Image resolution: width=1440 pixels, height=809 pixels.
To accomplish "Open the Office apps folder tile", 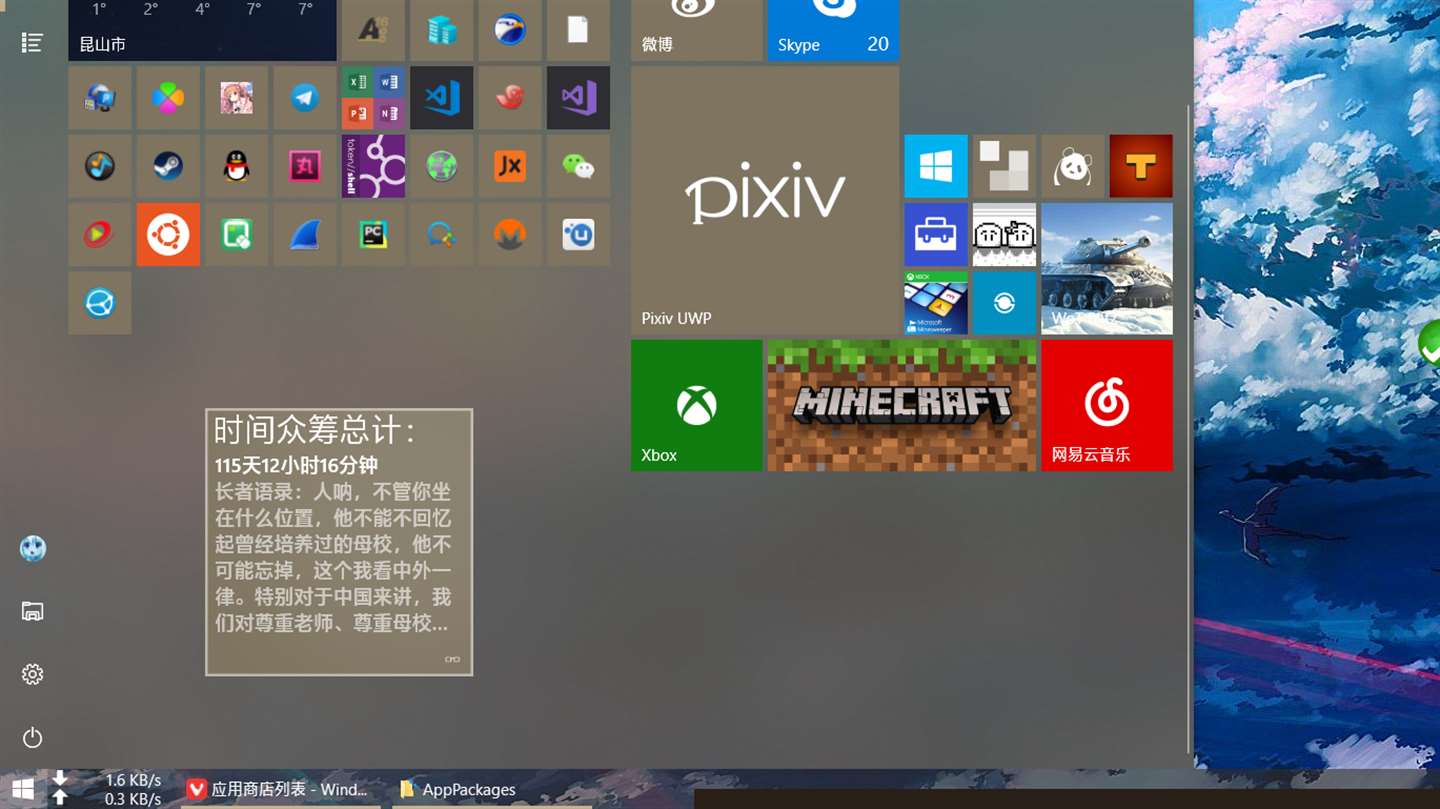I will (x=373, y=98).
